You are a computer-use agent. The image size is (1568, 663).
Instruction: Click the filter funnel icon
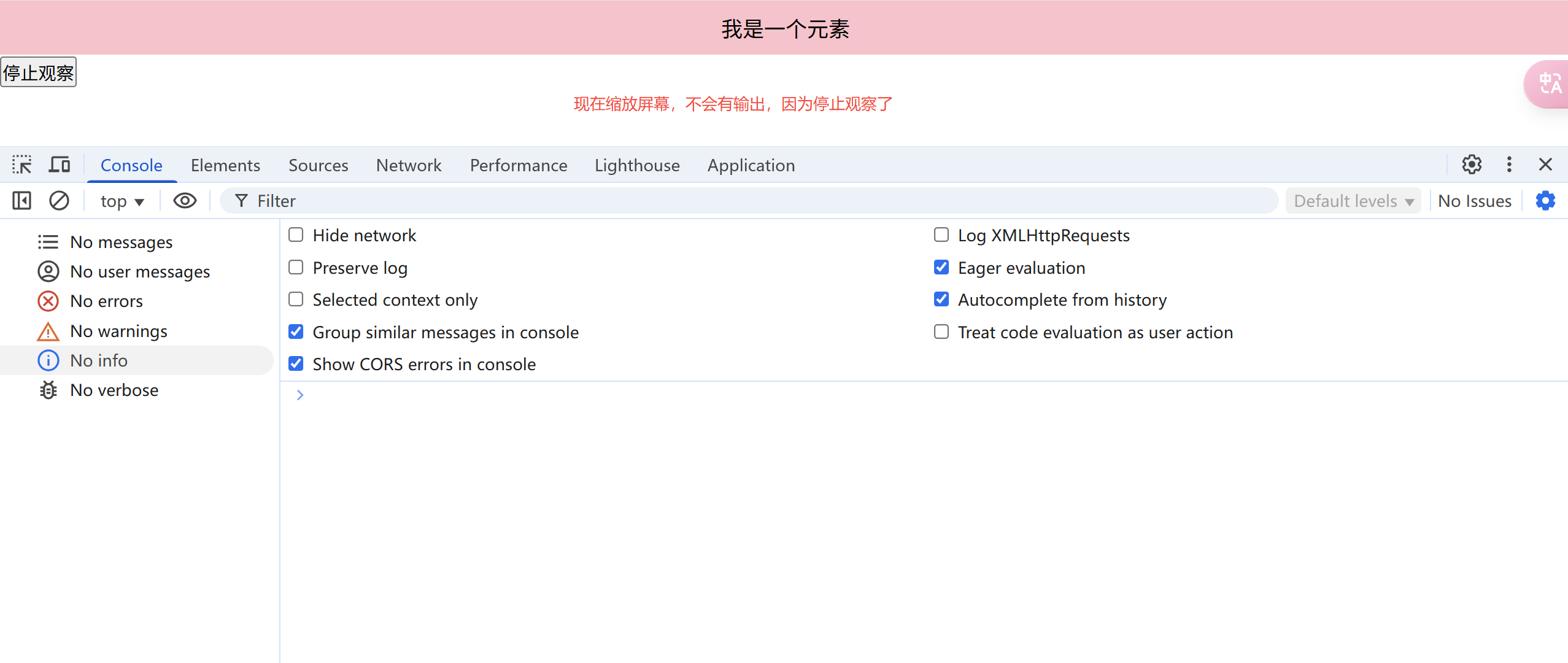pyautogui.click(x=240, y=200)
